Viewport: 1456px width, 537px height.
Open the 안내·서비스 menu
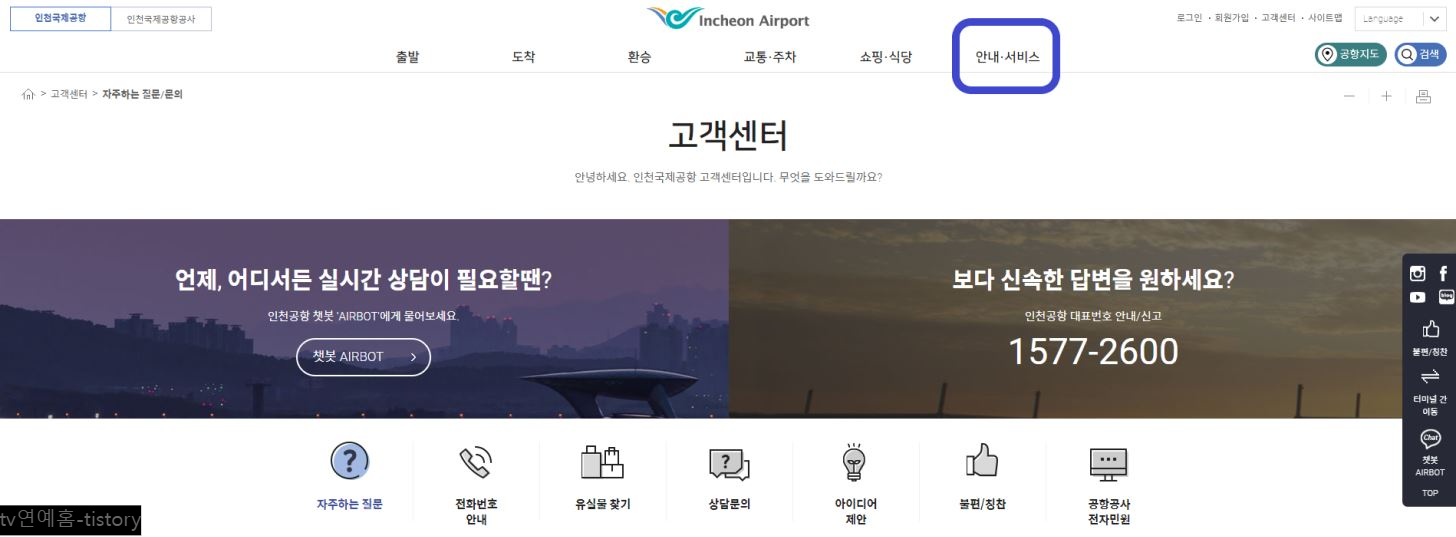1007,57
